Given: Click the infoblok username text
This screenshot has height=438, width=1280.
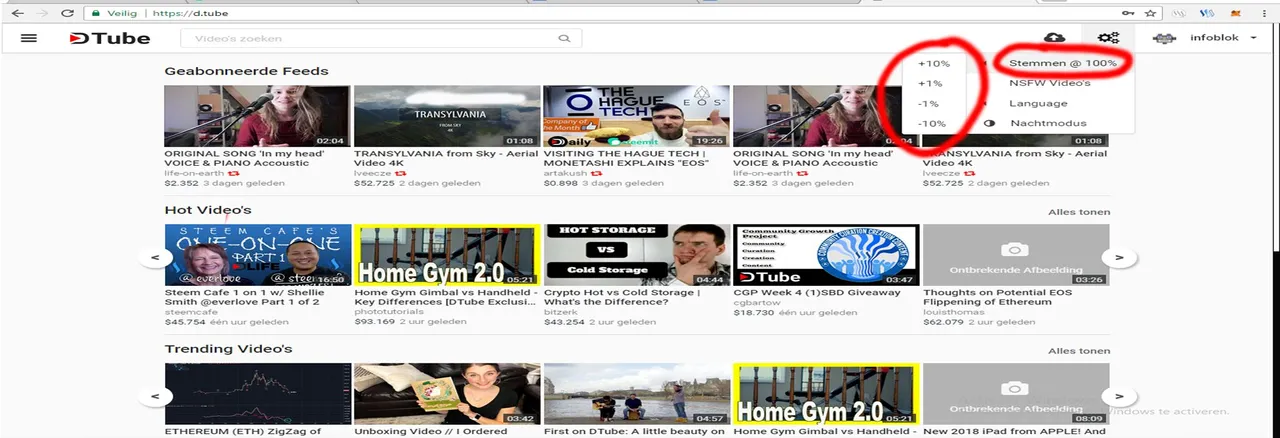Looking at the screenshot, I should pos(1215,38).
